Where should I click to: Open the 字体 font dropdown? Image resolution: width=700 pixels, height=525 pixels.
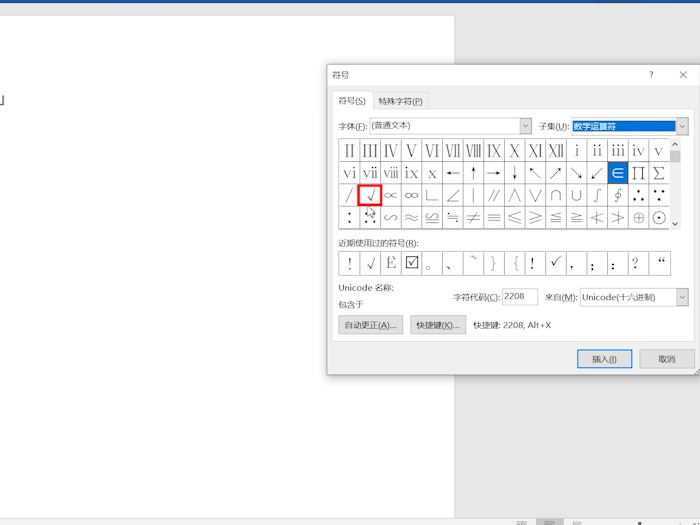tap(525, 126)
